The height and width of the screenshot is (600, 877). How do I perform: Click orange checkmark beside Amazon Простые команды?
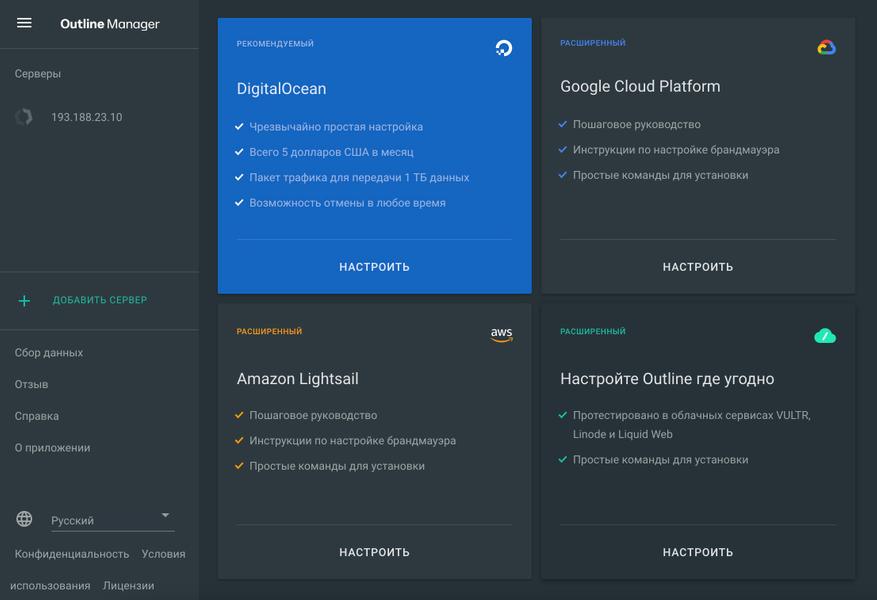coord(239,465)
